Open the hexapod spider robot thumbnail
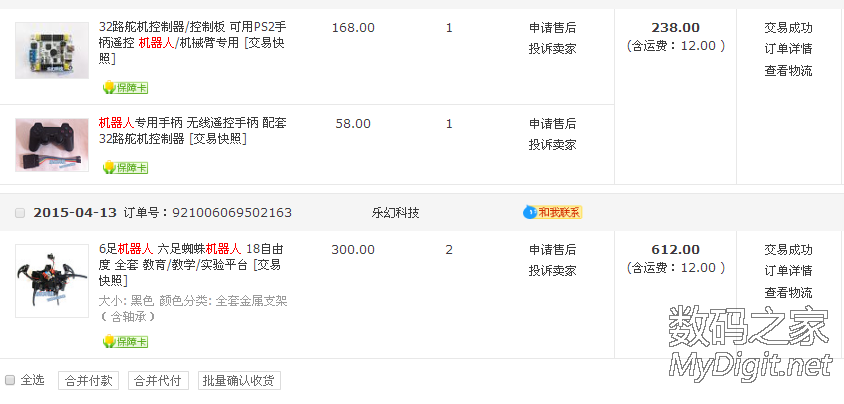This screenshot has height=404, width=844. (52, 281)
